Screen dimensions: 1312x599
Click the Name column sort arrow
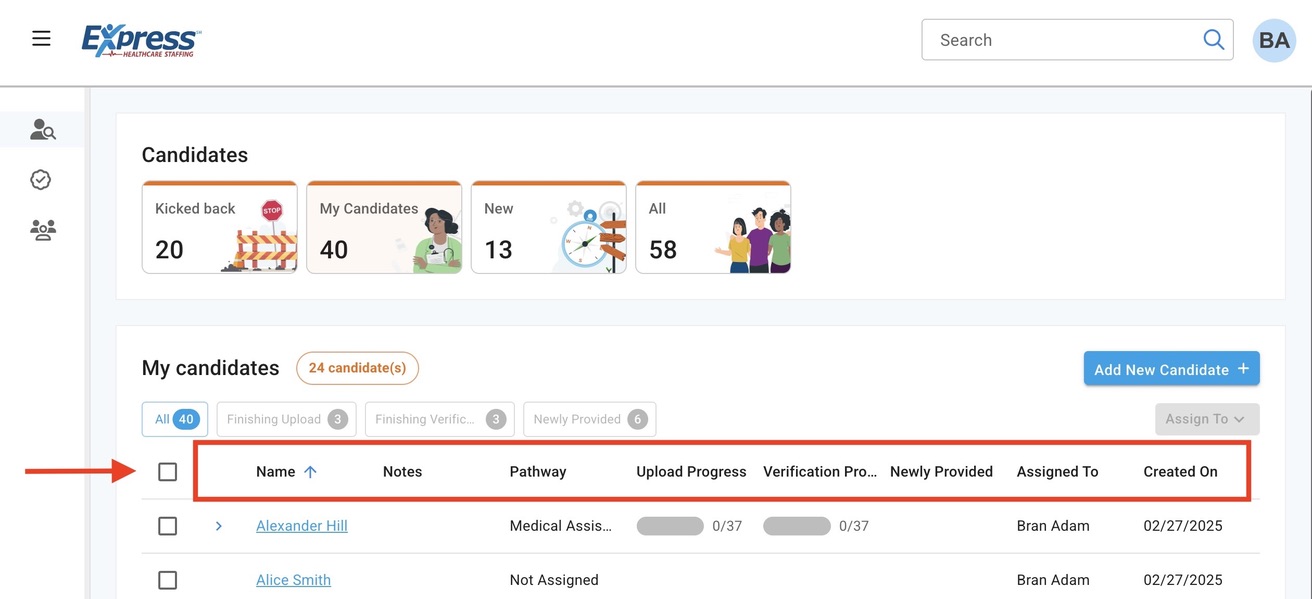(310, 472)
